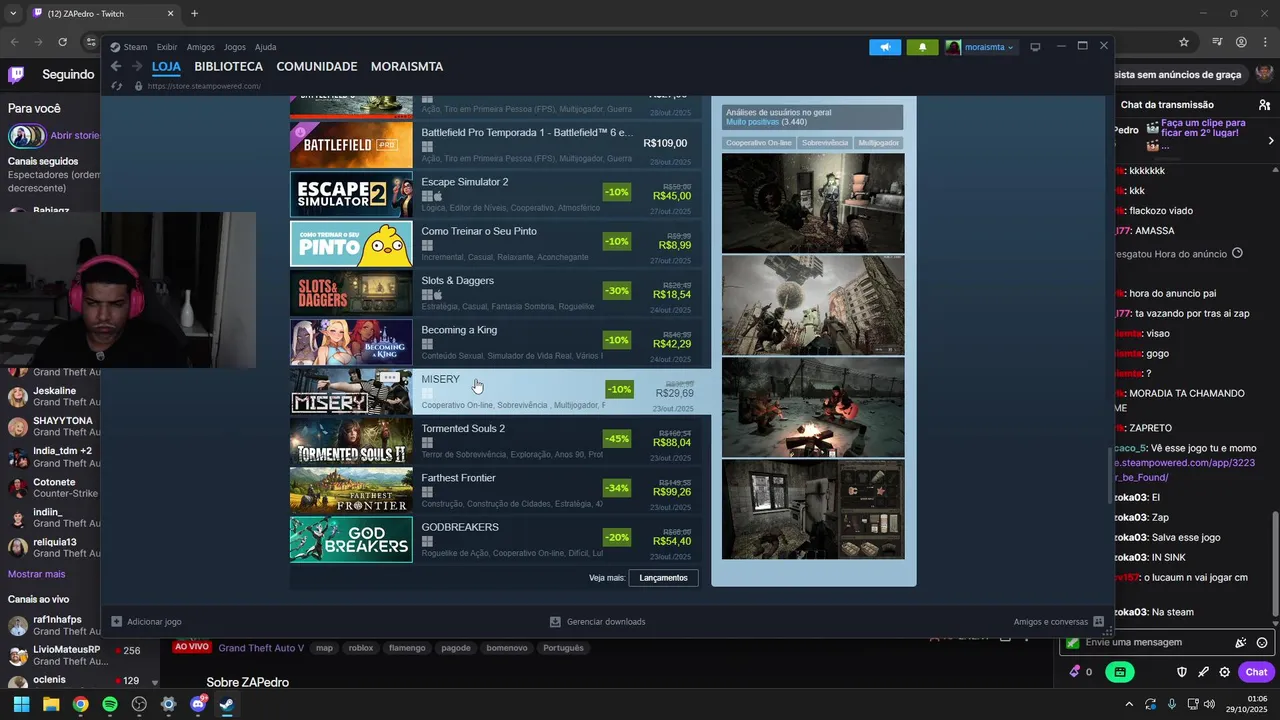Open Tormented Souls 2 store listing
The width and height of the screenshot is (1280, 720).
point(495,441)
